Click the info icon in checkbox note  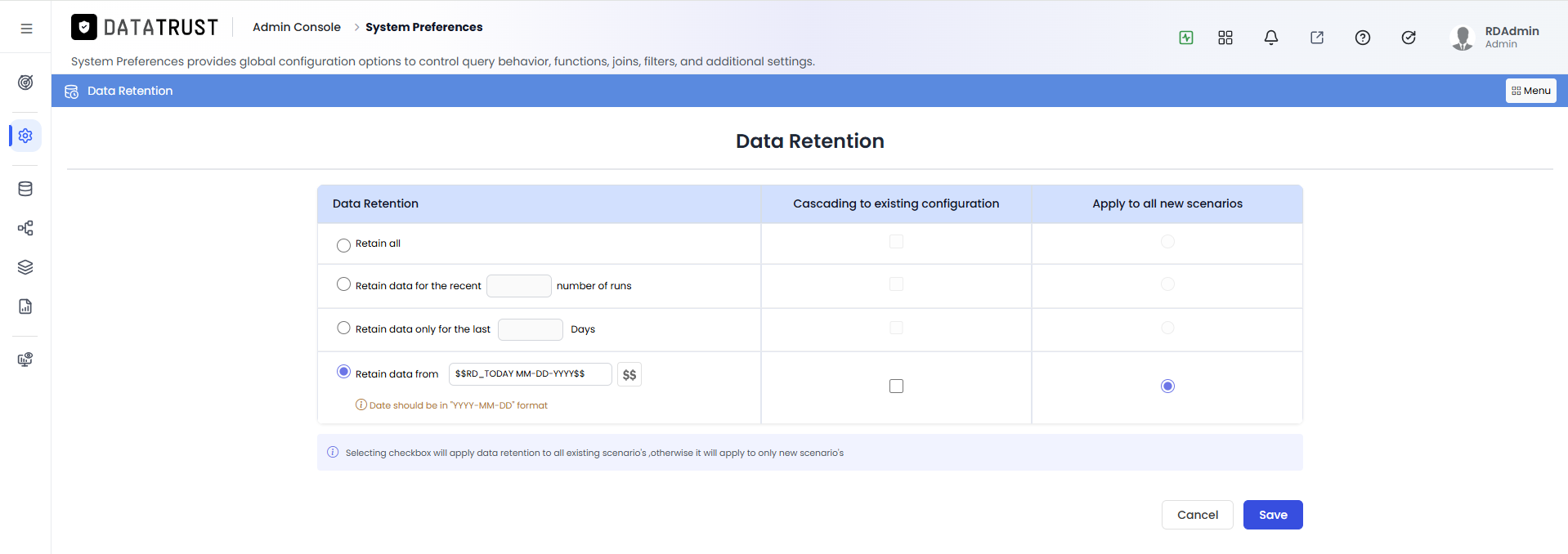[333, 452]
